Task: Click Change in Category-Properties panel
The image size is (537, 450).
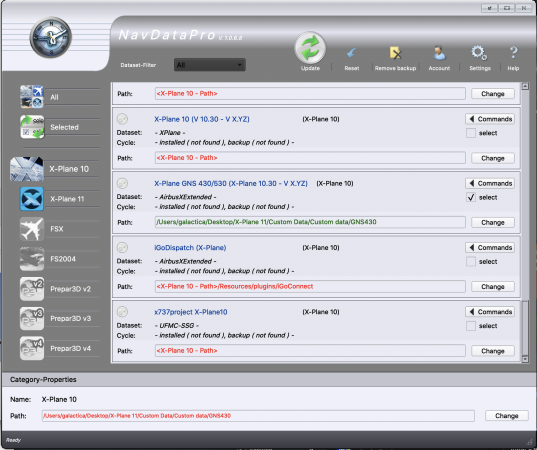Action: (x=507, y=415)
